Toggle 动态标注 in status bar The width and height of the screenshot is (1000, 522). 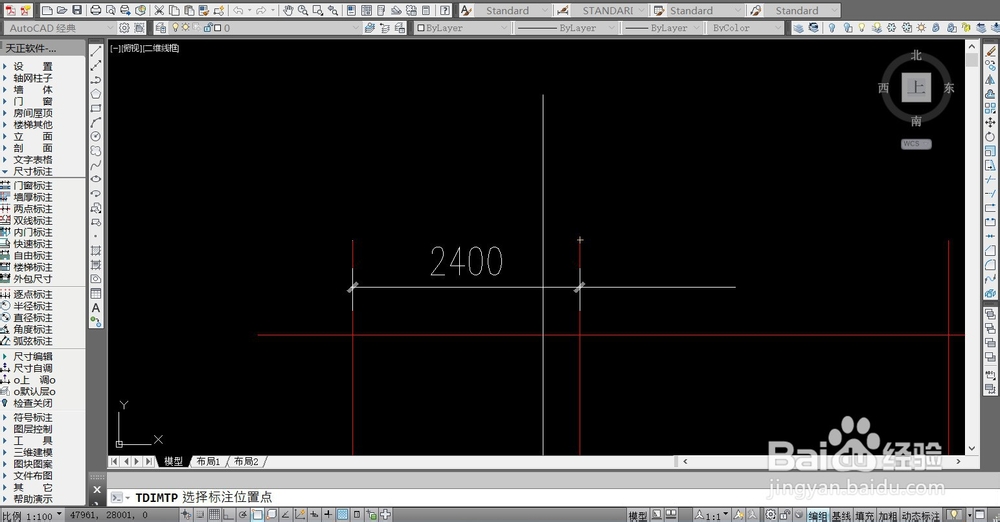921,516
